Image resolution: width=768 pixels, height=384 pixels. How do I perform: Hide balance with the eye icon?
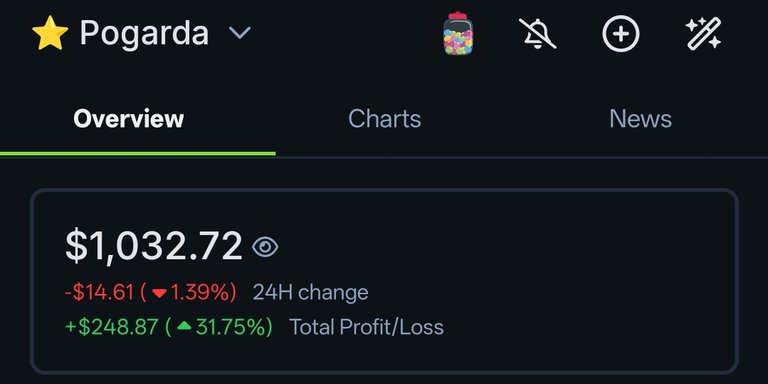(265, 247)
